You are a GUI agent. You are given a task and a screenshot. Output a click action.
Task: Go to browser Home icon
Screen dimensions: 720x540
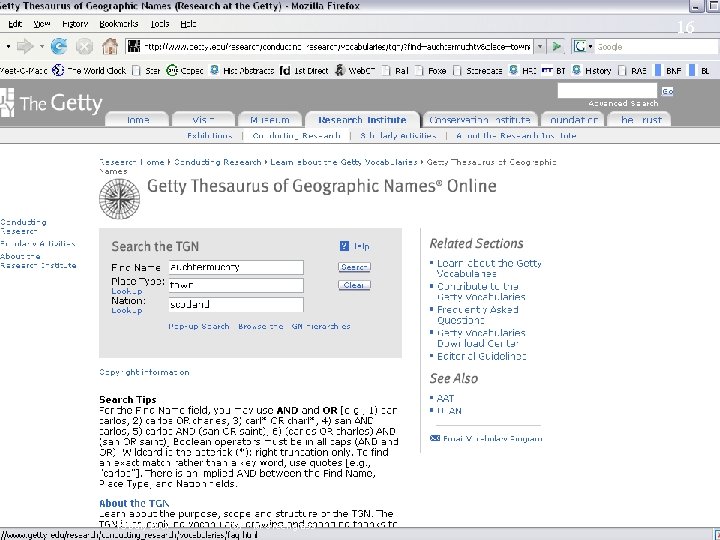pos(110,46)
